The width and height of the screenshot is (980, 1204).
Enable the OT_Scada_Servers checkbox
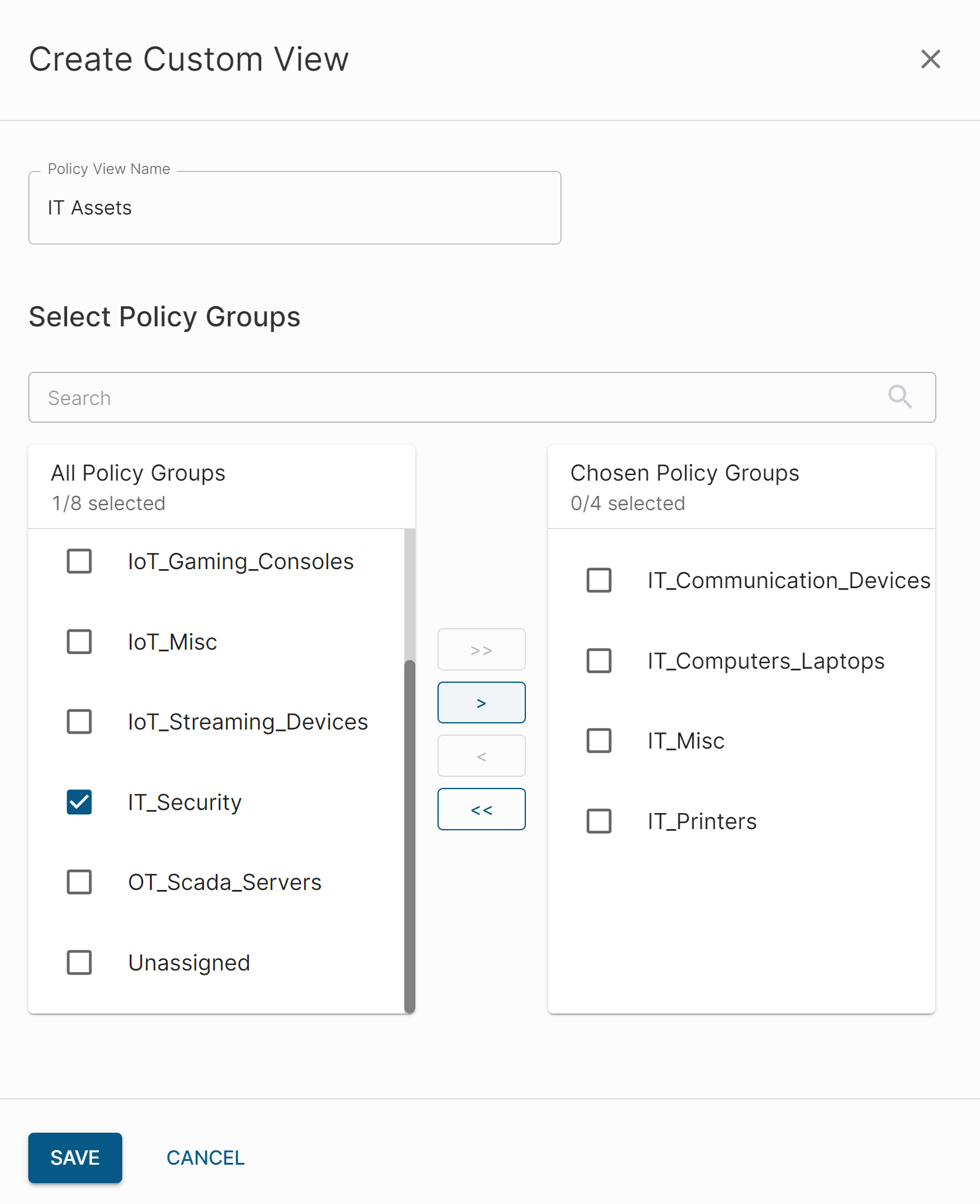click(79, 882)
